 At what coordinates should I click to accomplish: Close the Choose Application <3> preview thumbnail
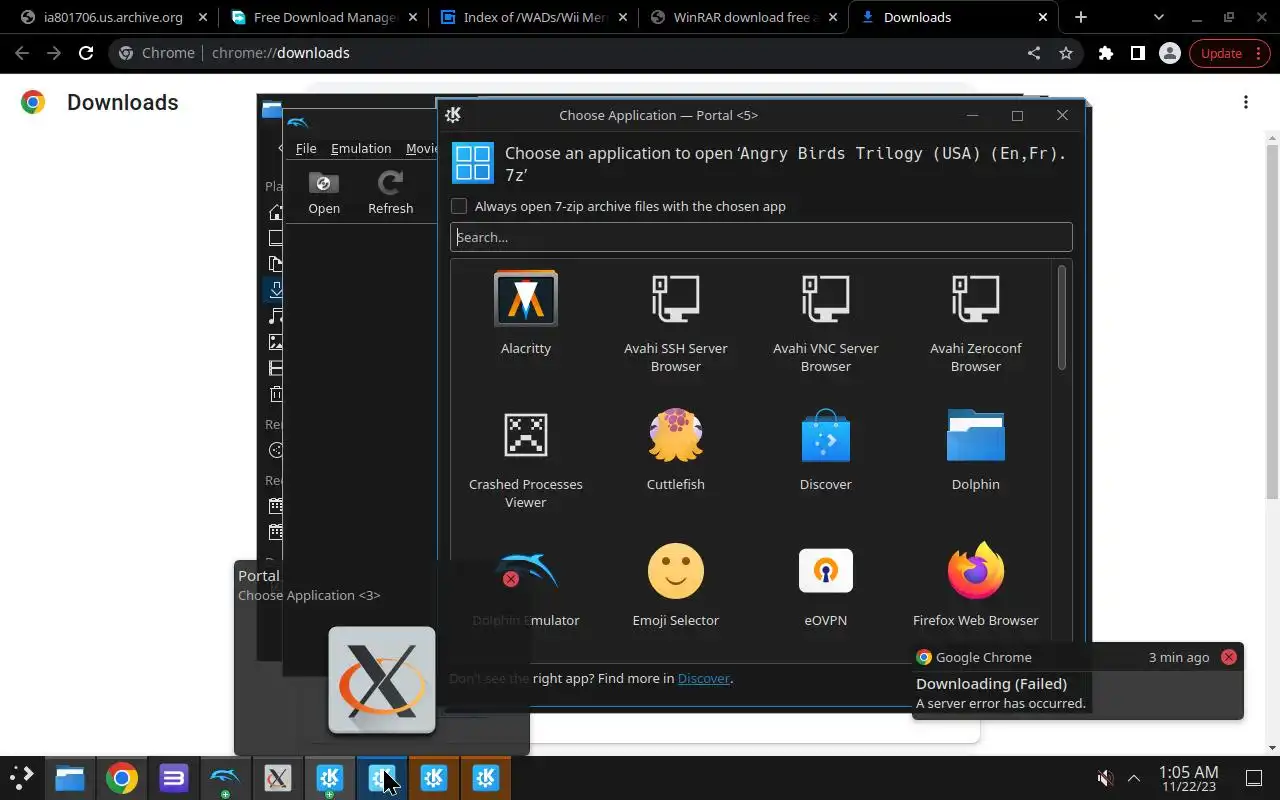tap(511, 579)
